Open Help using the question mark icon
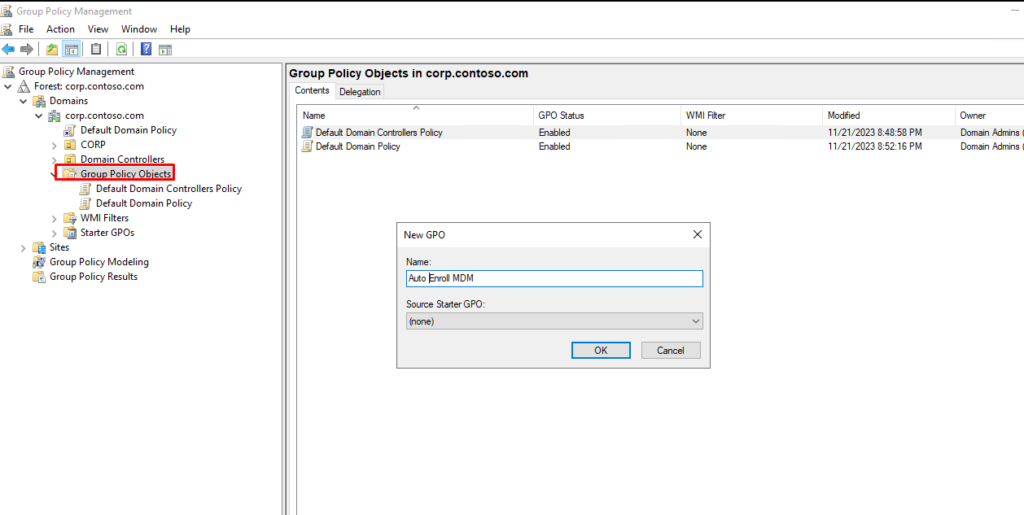 click(146, 49)
